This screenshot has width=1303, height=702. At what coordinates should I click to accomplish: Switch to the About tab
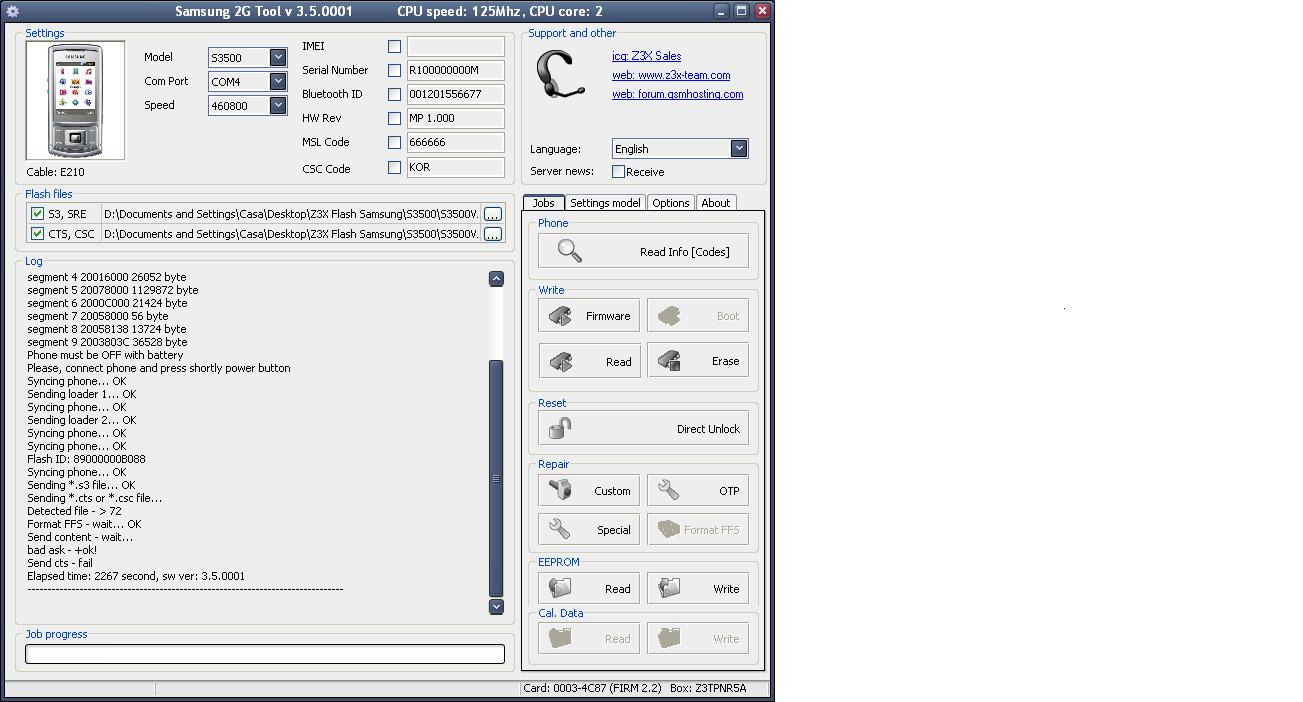click(x=716, y=203)
